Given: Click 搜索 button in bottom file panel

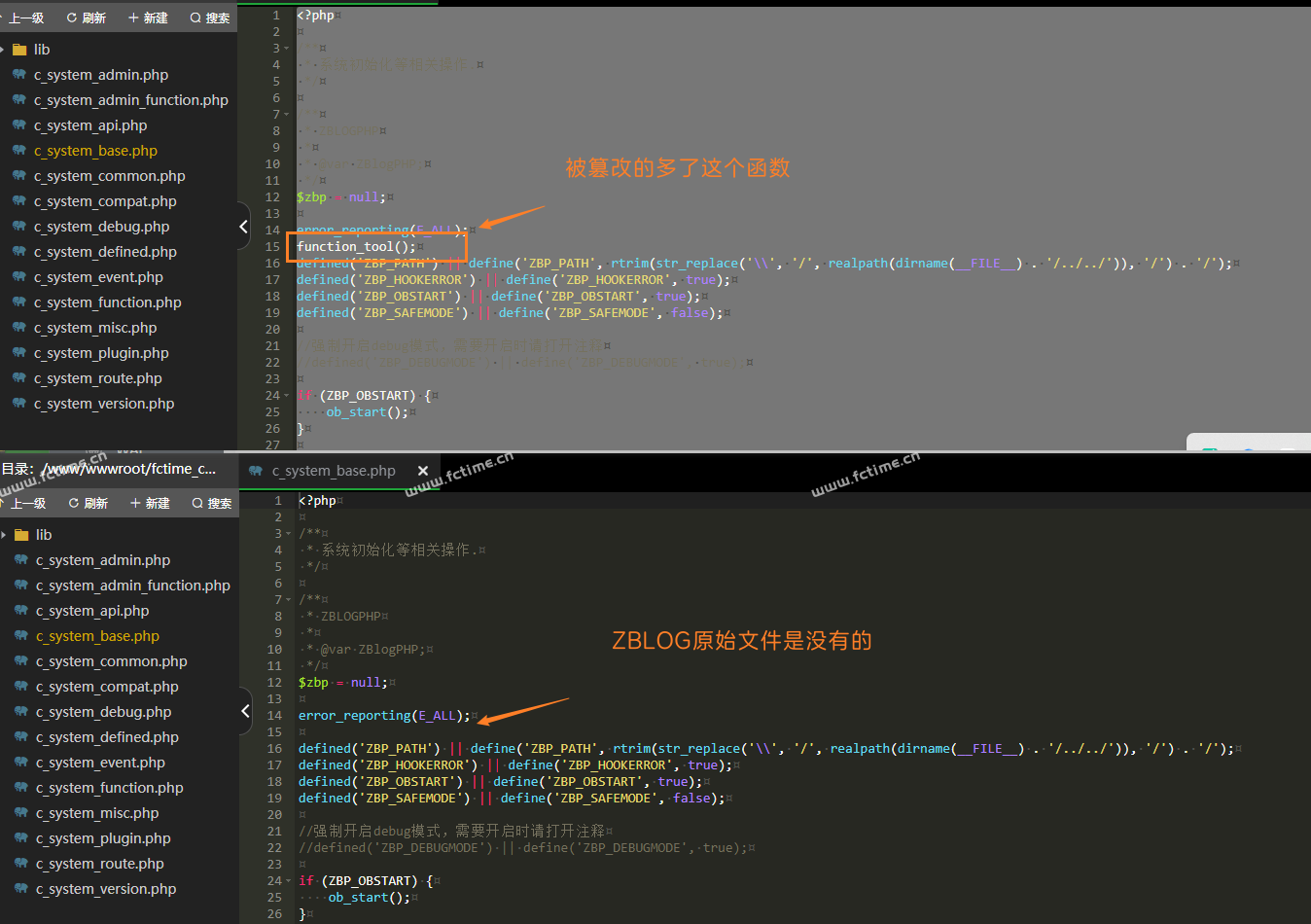Looking at the screenshot, I should (212, 503).
